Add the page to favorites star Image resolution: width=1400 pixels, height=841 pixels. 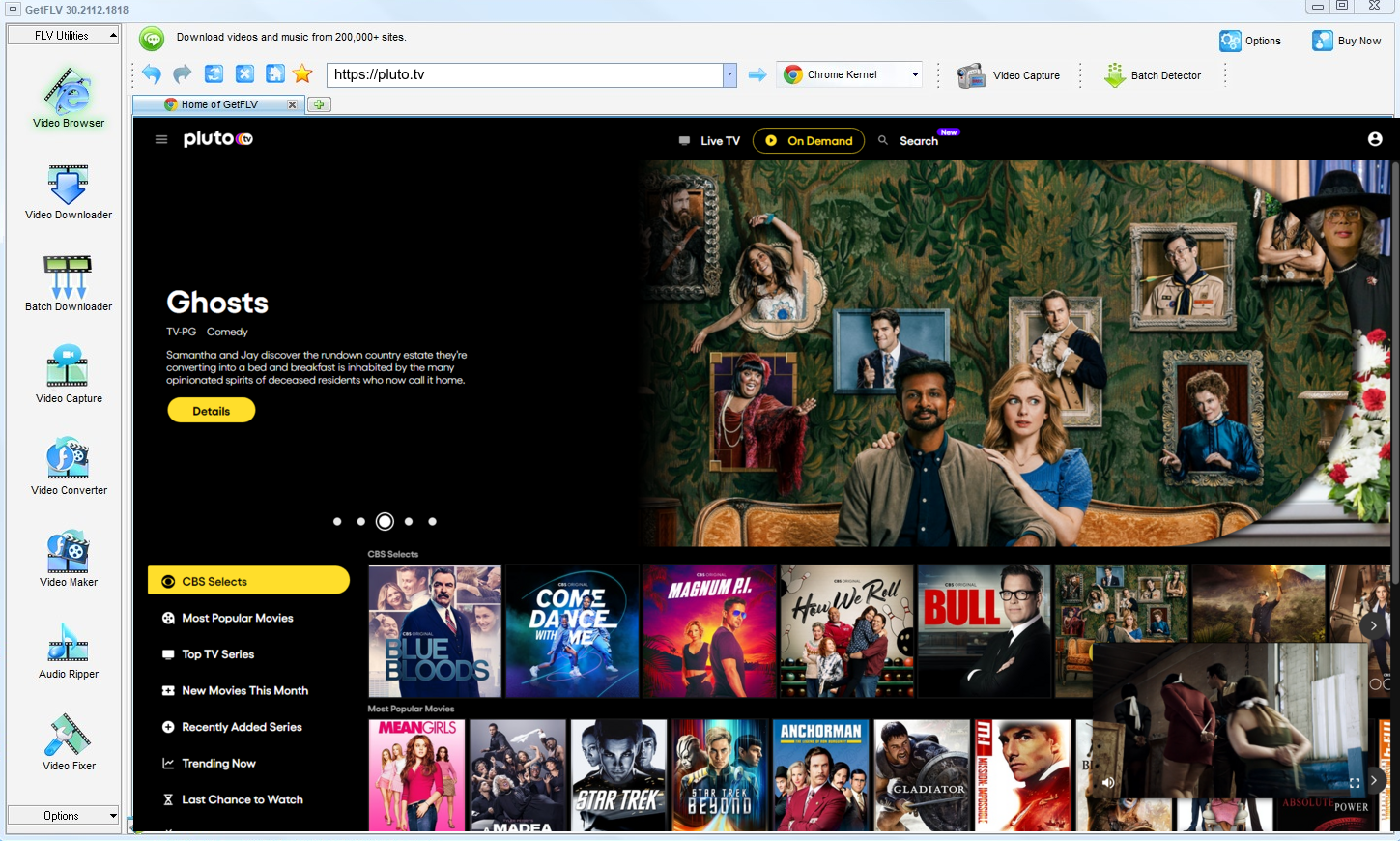tap(302, 73)
